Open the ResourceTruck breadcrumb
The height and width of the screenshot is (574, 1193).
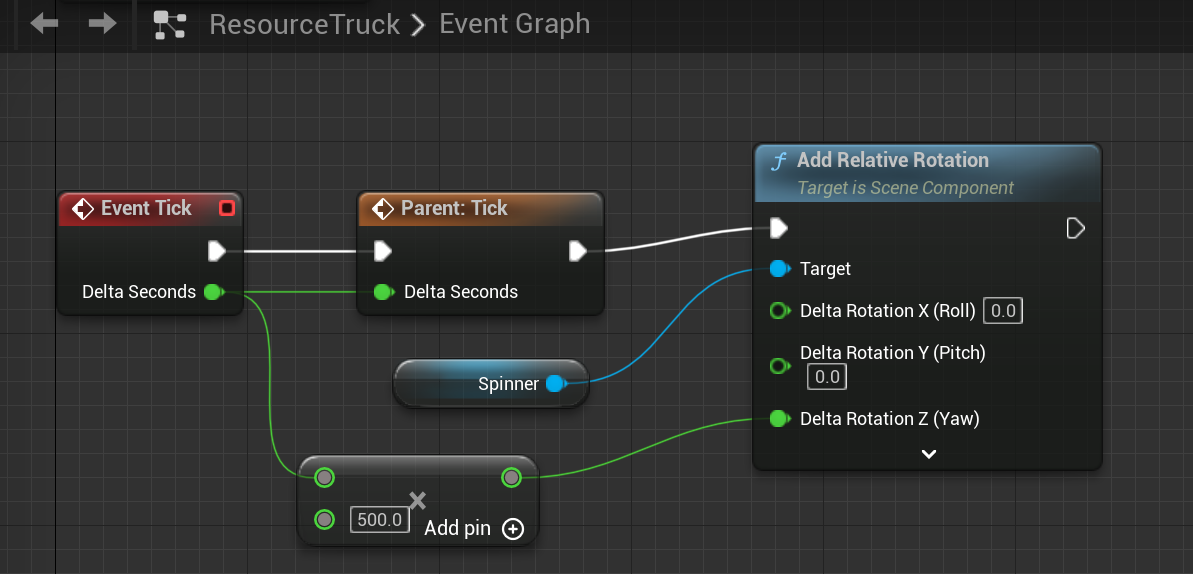tap(304, 24)
